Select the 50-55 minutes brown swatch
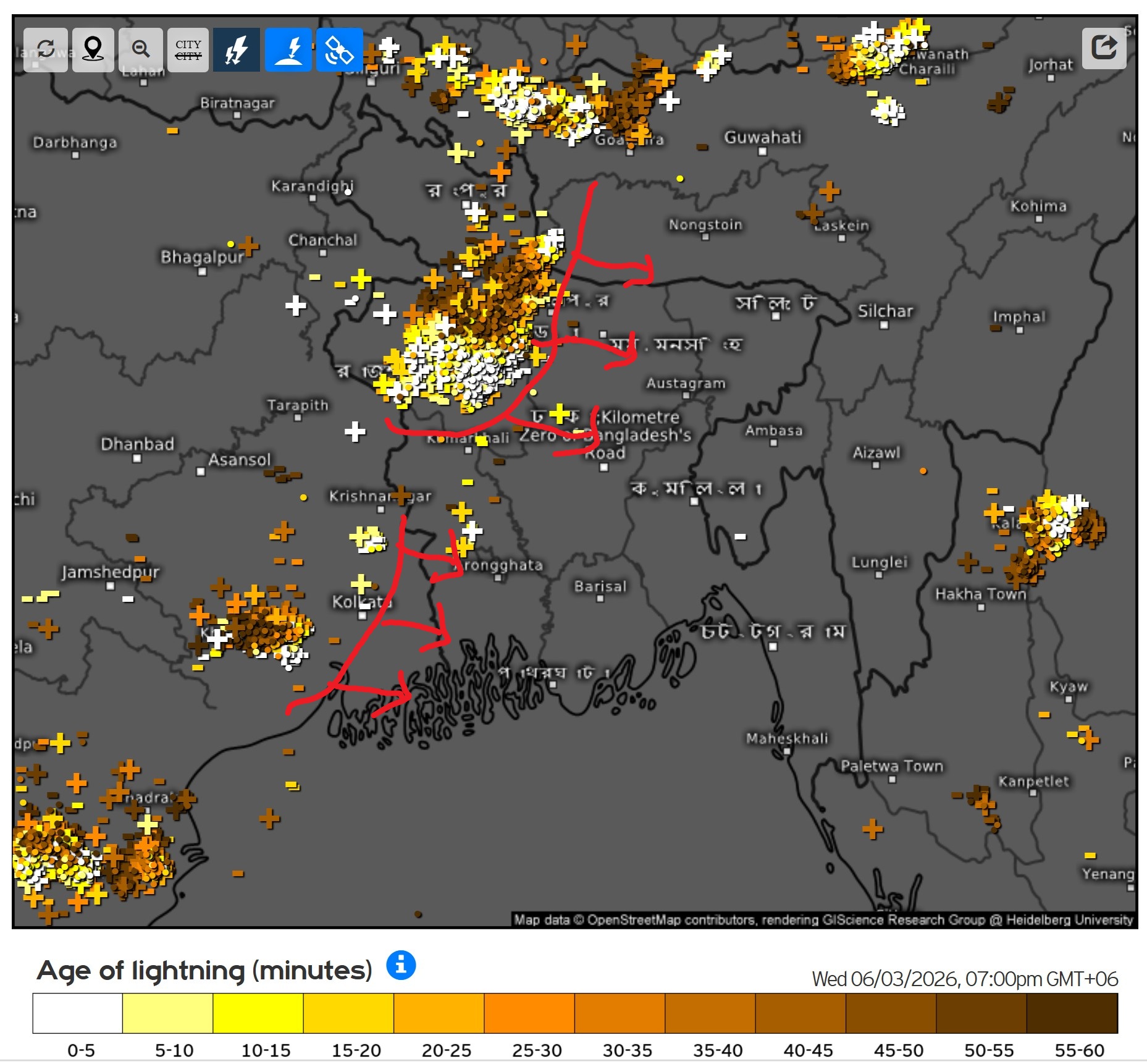 [981, 1013]
